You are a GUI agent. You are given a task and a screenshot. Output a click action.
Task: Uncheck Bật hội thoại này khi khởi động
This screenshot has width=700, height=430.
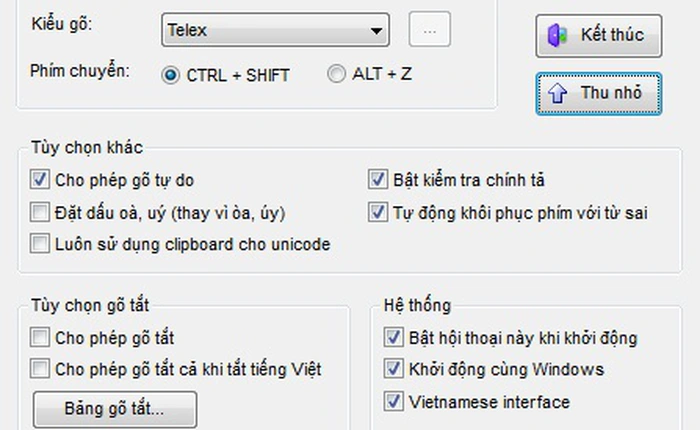393,338
